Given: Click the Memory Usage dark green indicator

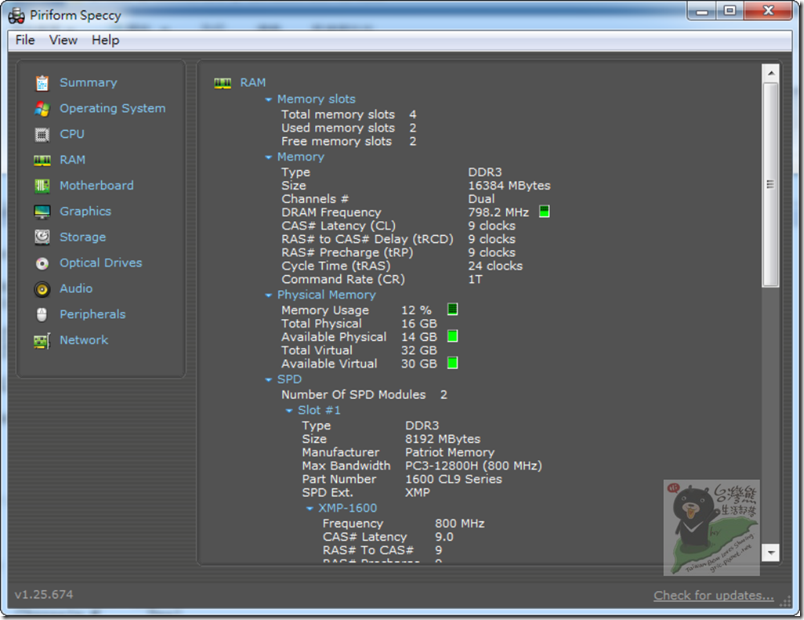Looking at the screenshot, I should click(x=452, y=309).
